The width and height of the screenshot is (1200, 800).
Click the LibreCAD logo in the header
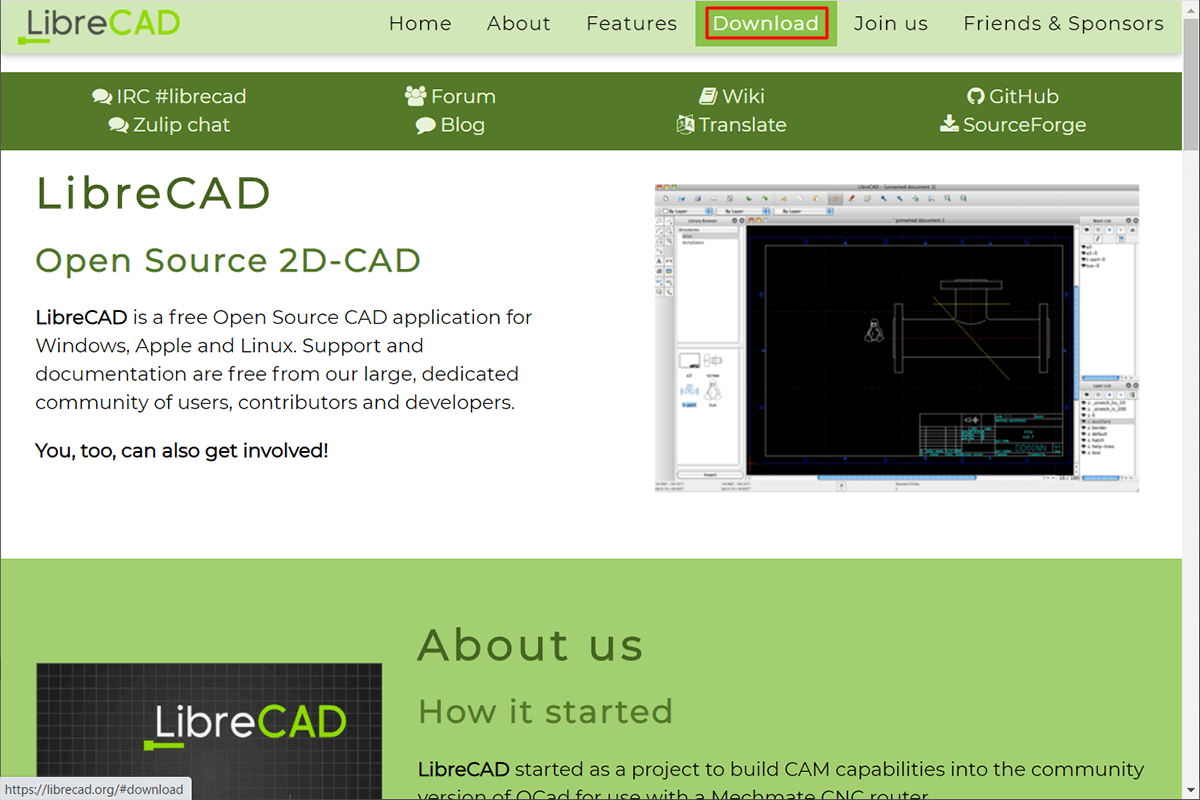point(99,24)
